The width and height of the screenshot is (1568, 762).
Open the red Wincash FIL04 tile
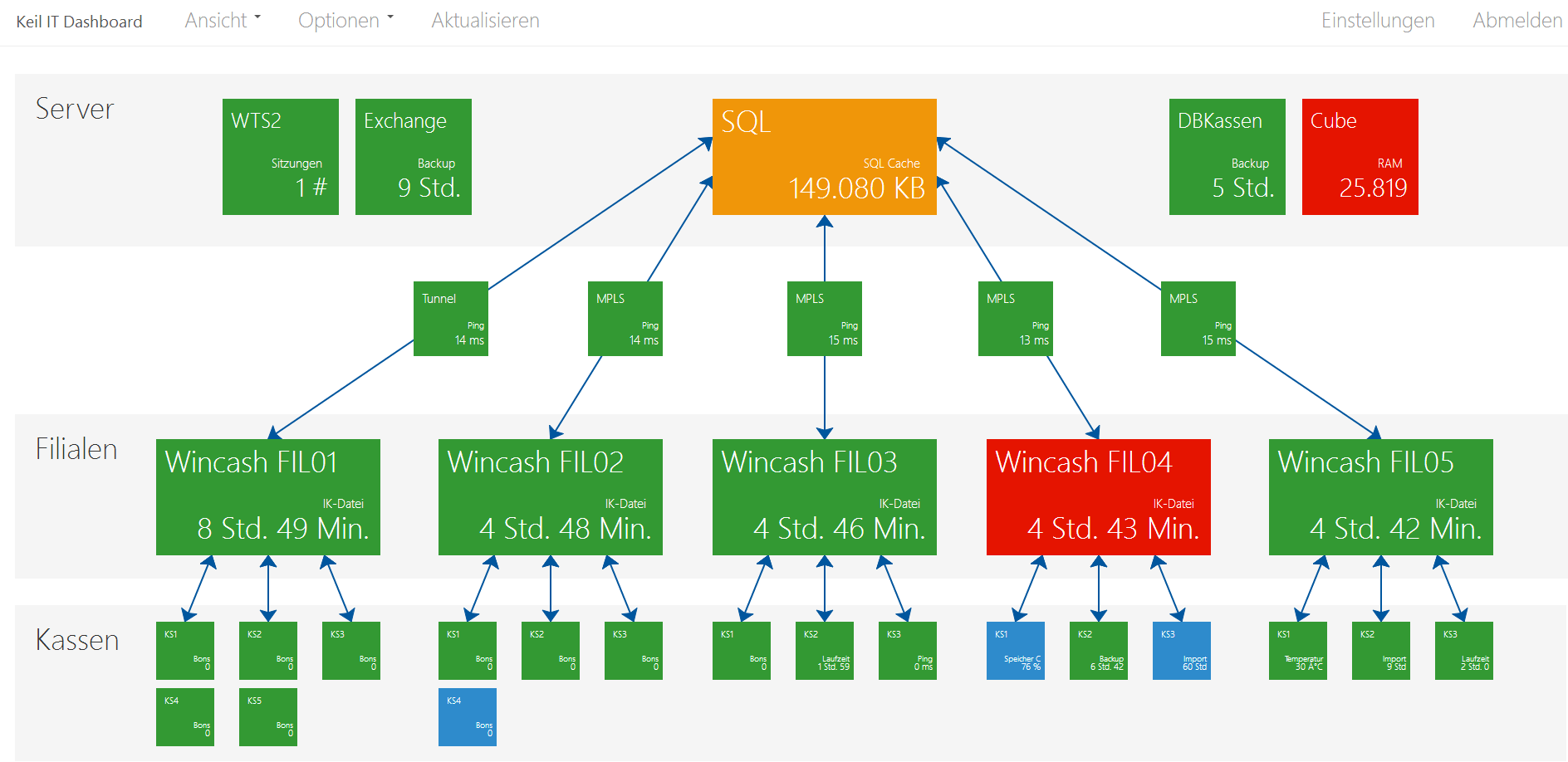coord(1098,496)
